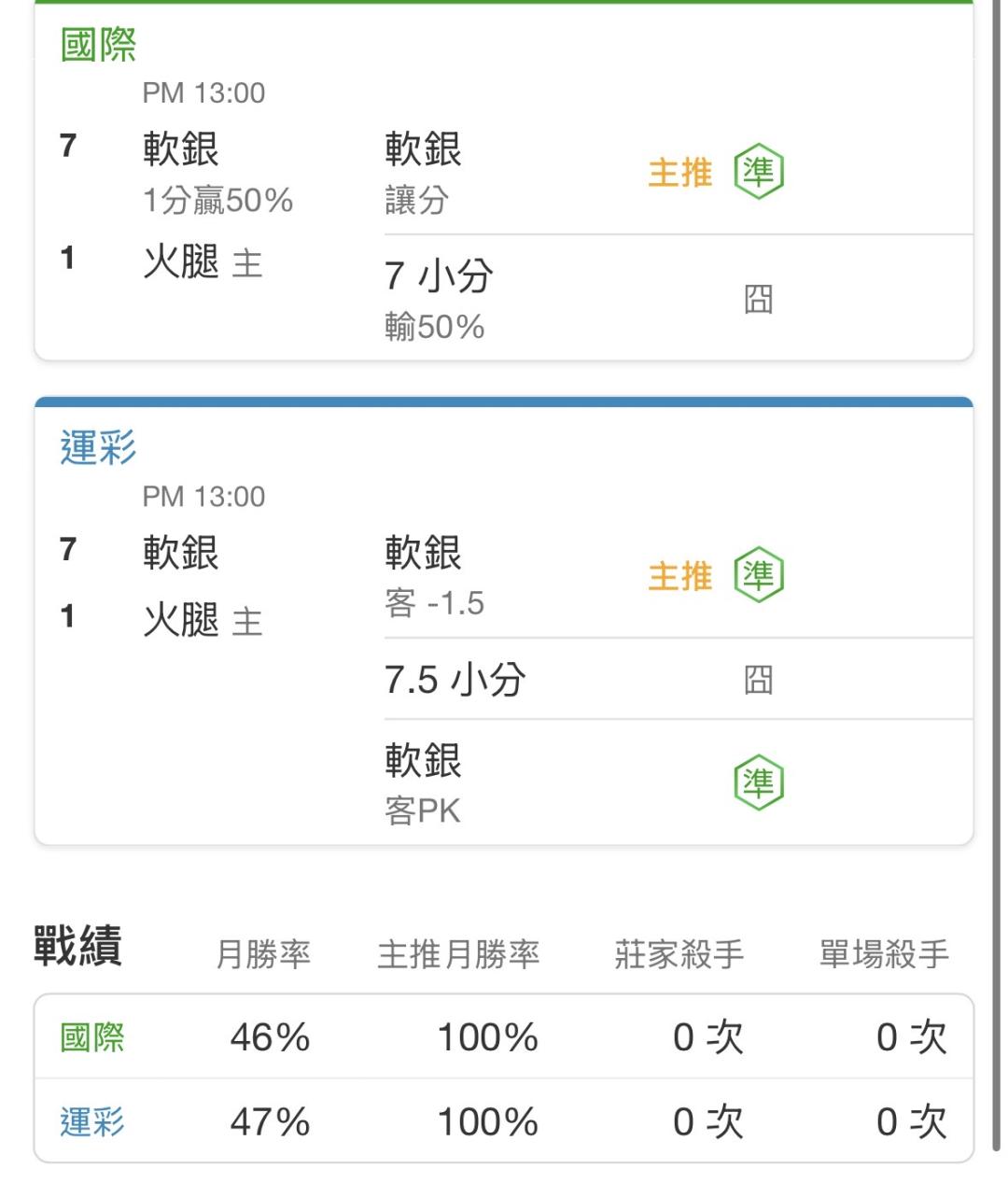Click the 主推月勝率 column header
Image resolution: width=1008 pixels, height=1183 pixels.
click(458, 954)
